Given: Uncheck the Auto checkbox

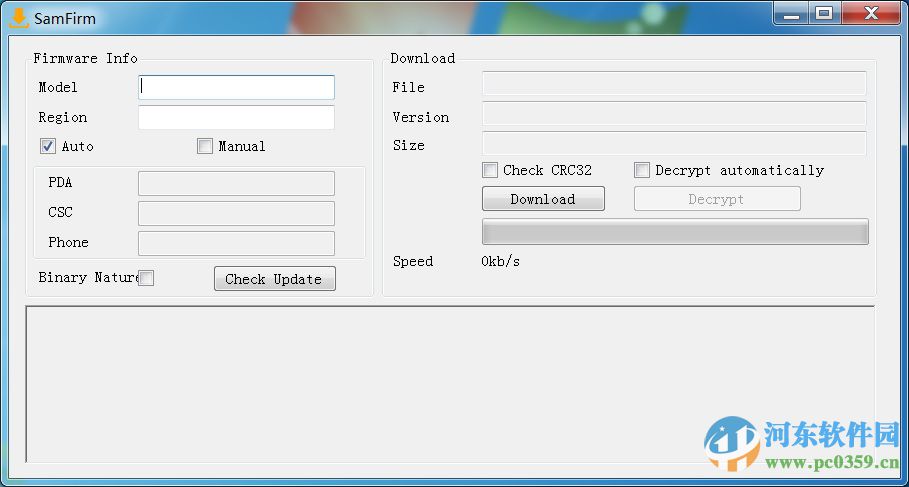Looking at the screenshot, I should click(x=48, y=146).
